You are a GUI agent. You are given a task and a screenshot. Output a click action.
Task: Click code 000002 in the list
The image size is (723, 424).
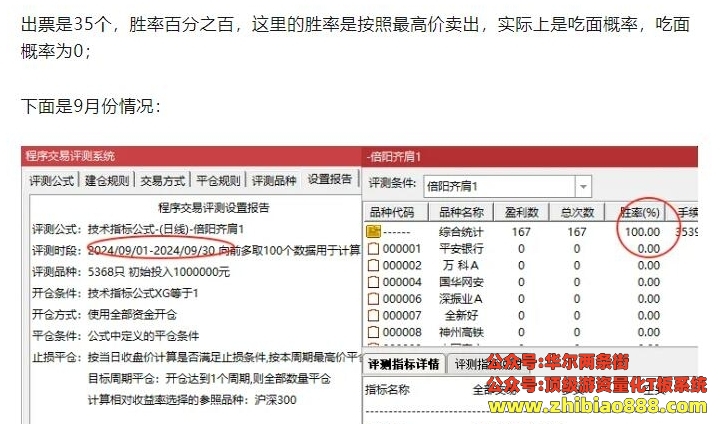pyautogui.click(x=402, y=265)
